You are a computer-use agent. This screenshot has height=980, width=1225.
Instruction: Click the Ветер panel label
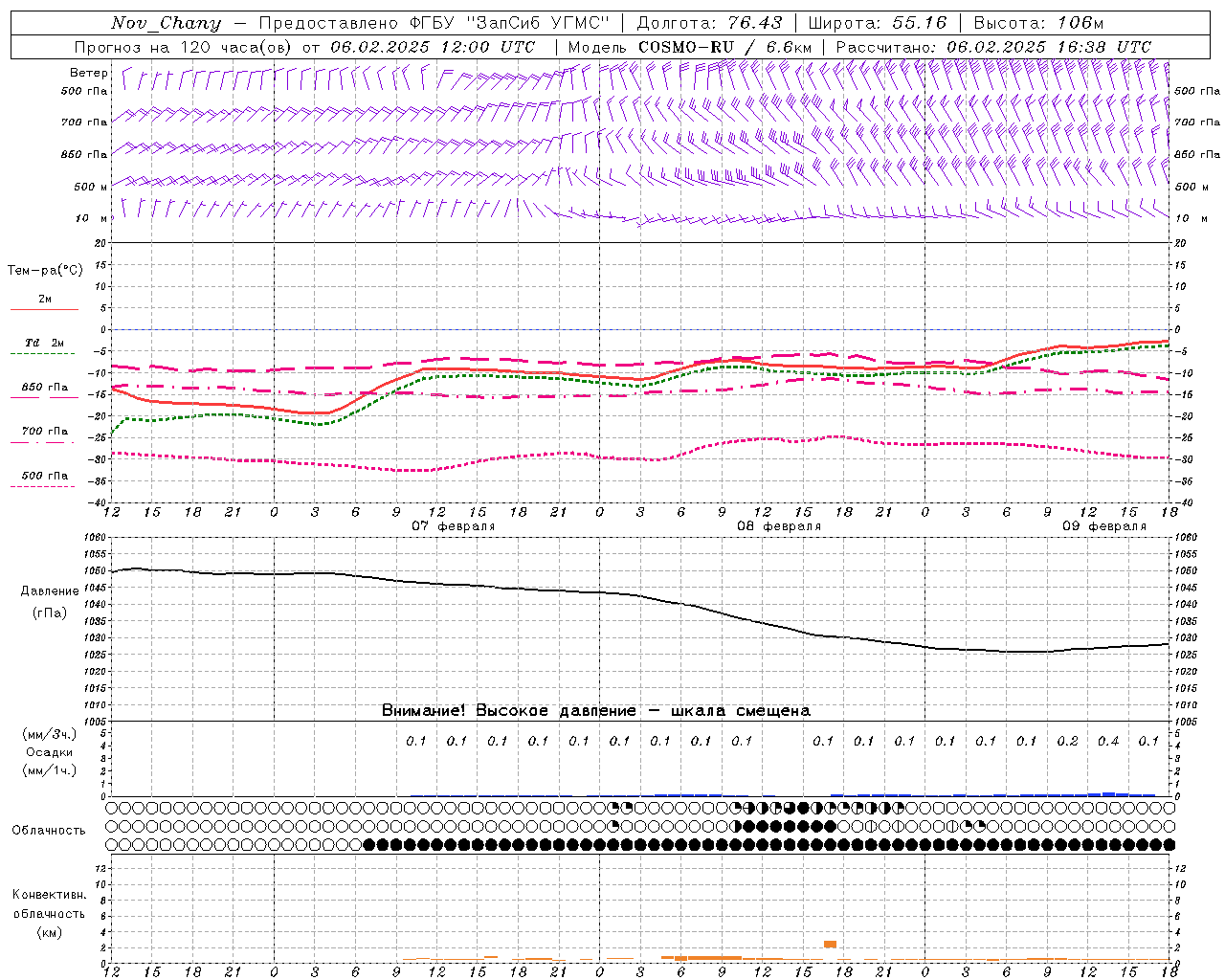tap(89, 73)
